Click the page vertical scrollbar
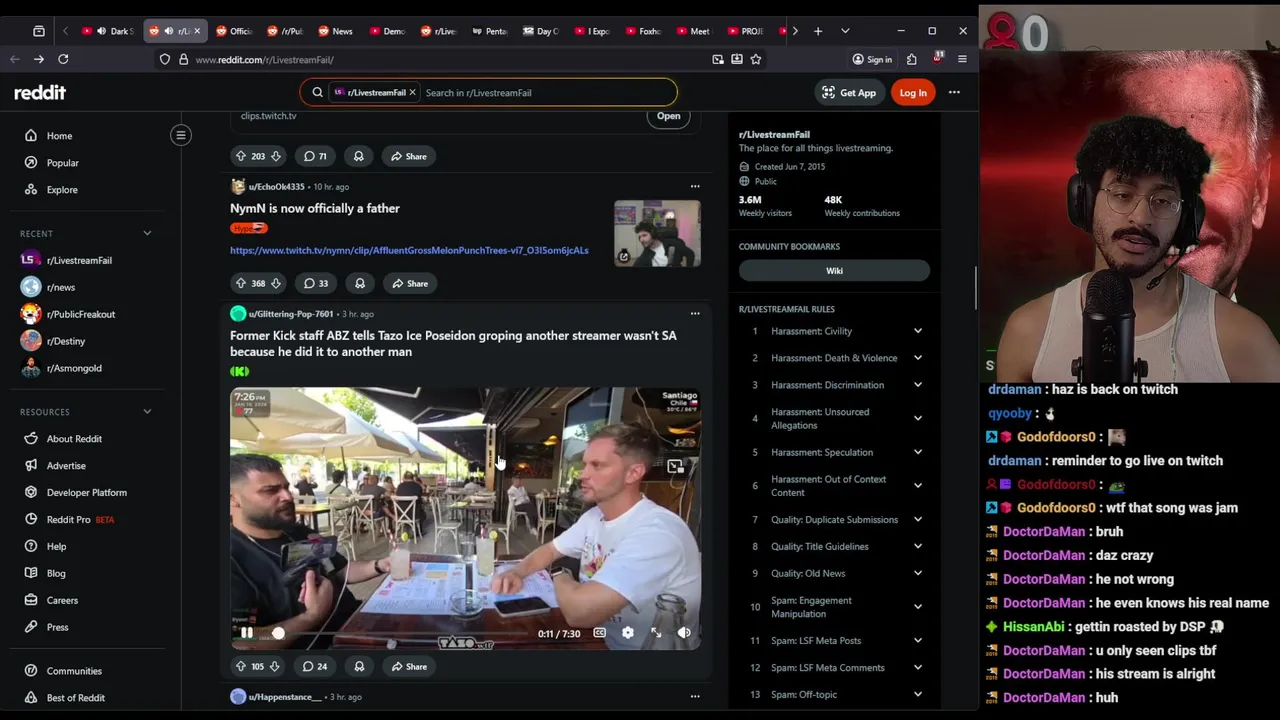The height and width of the screenshot is (720, 1280). point(975,290)
